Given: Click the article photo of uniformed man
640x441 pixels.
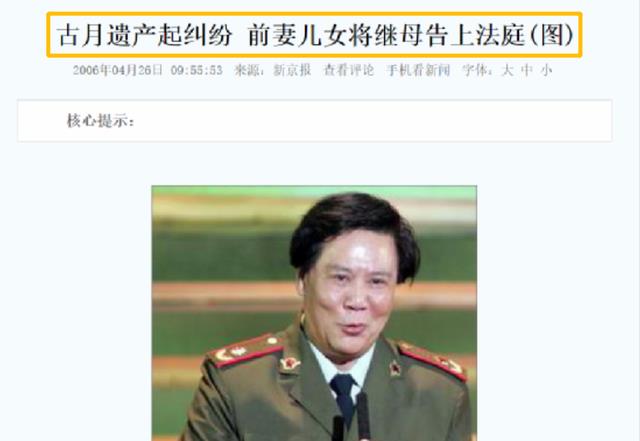Looking at the screenshot, I should [314, 313].
